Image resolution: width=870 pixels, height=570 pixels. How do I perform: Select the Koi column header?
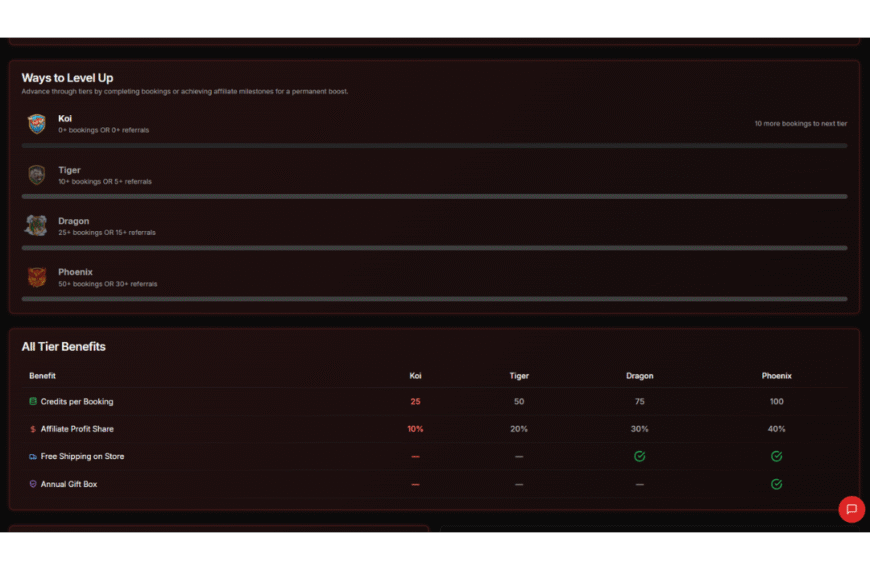(415, 376)
